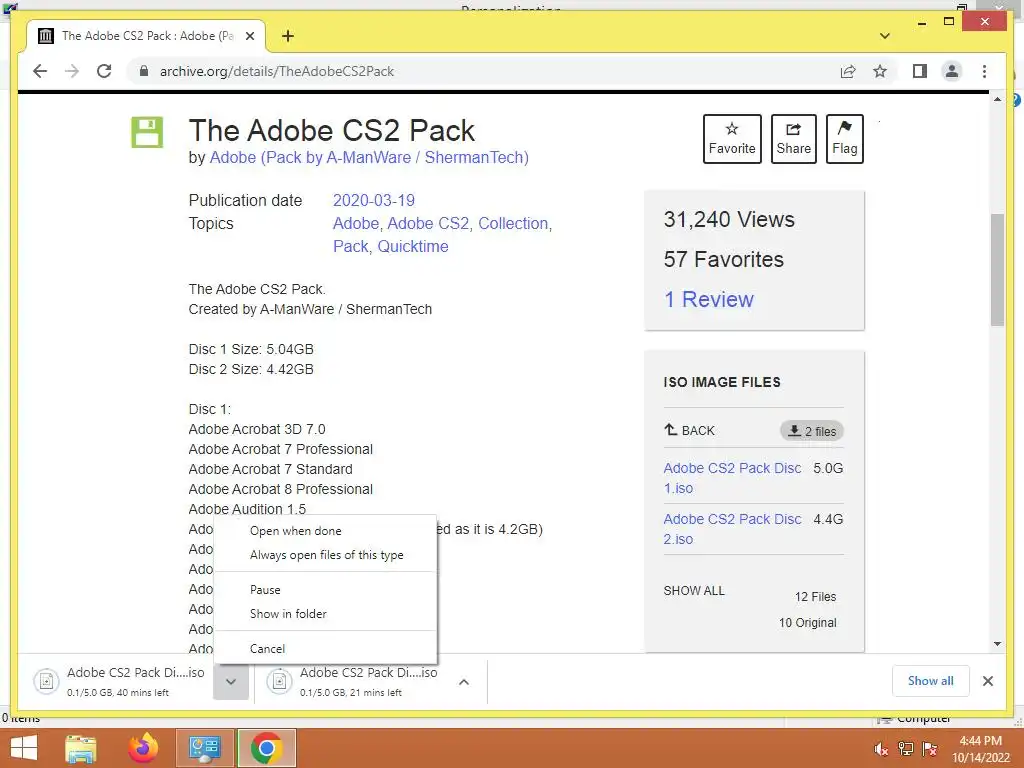The width and height of the screenshot is (1024, 768).
Task: Click the 31,240 Views text
Action: click(x=729, y=219)
